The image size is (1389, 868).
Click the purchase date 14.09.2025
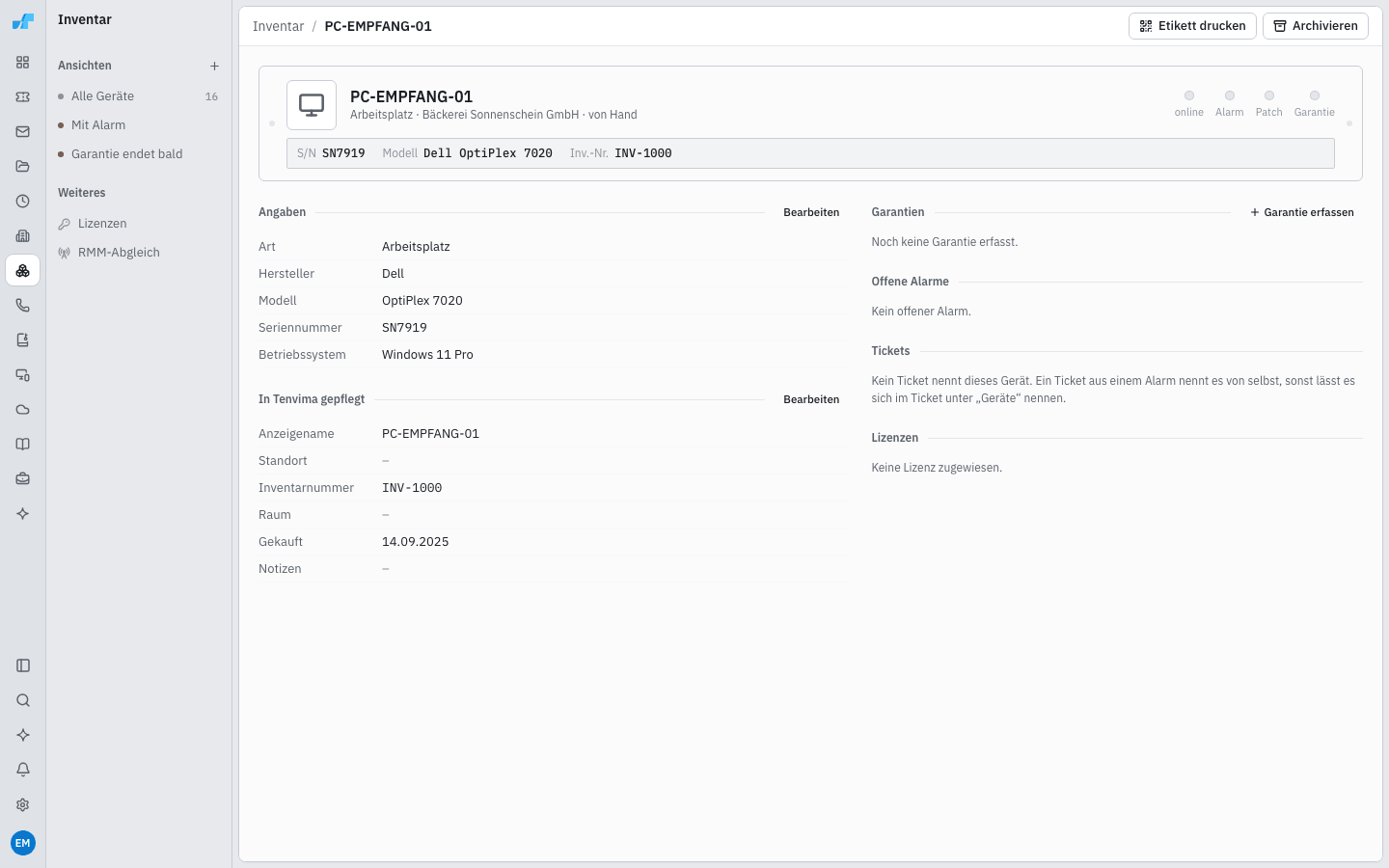tap(416, 542)
